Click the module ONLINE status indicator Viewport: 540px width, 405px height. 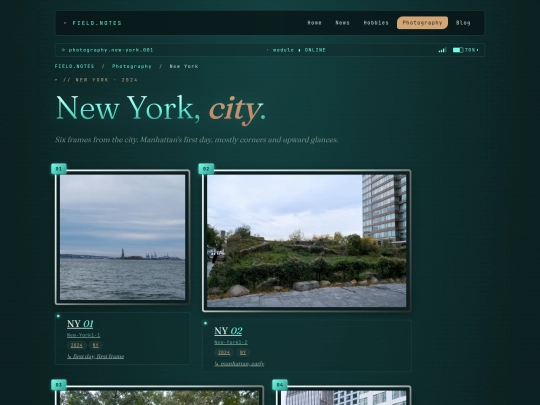pyautogui.click(x=296, y=50)
